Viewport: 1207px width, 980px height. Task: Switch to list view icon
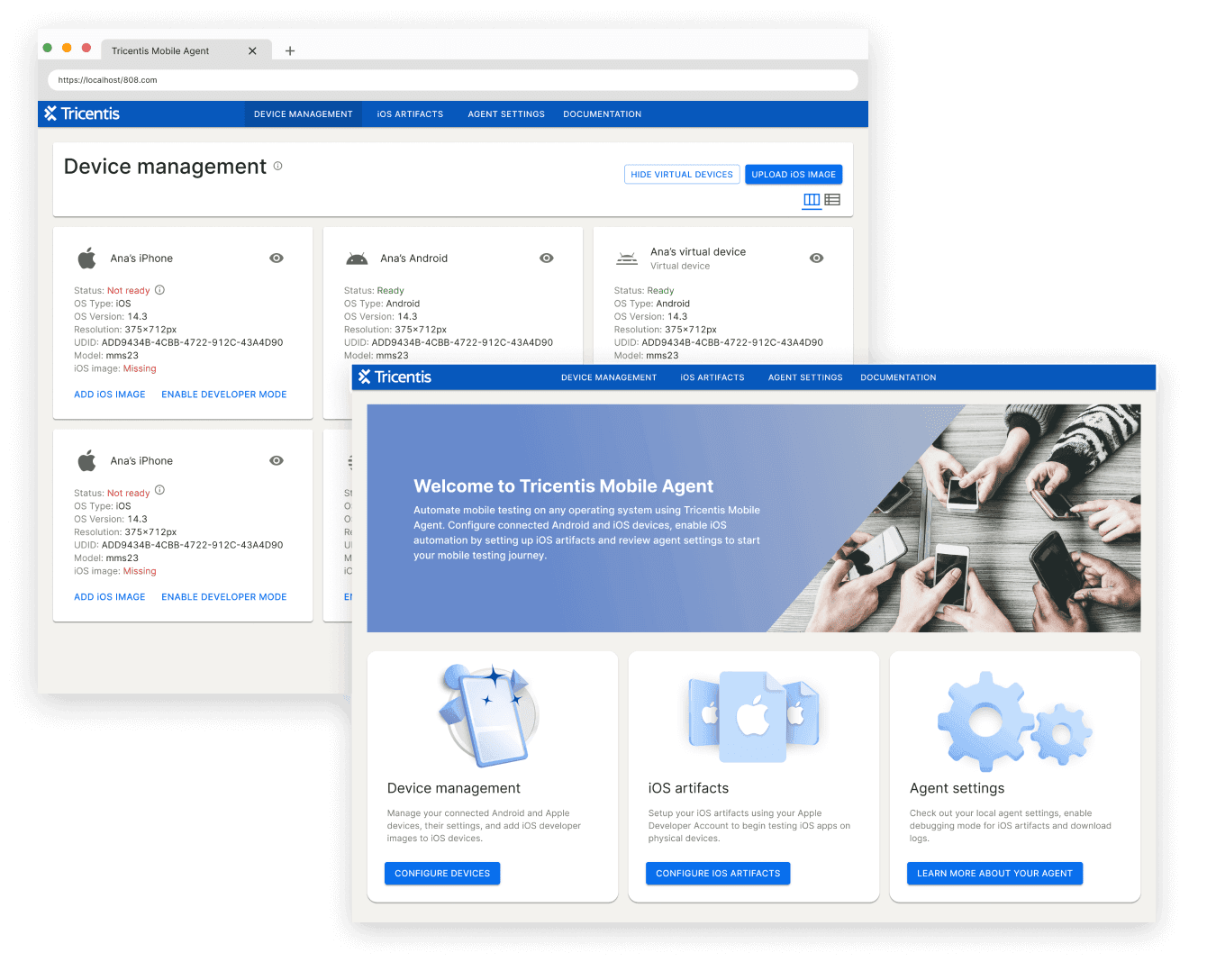pyautogui.click(x=832, y=200)
